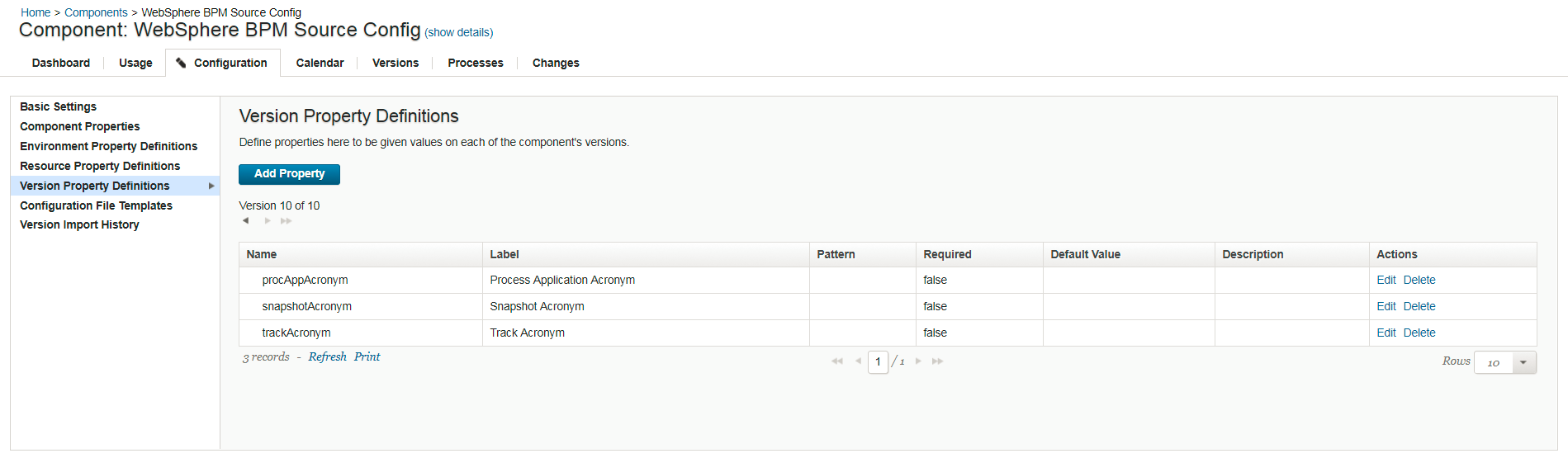
Task: Click the pencil icon on Configuration tab
Action: (181, 63)
